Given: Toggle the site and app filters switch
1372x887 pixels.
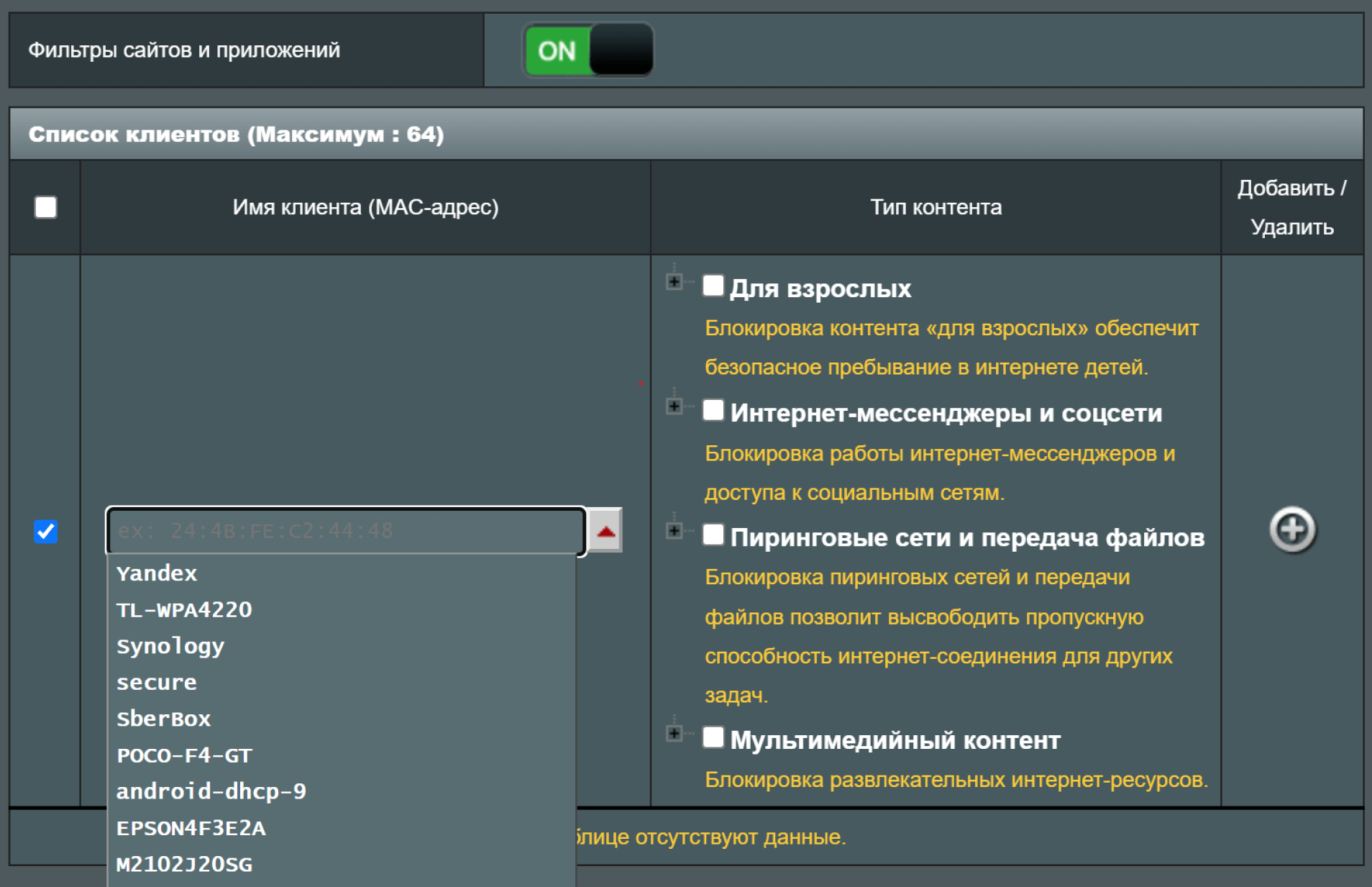Looking at the screenshot, I should [x=587, y=50].
